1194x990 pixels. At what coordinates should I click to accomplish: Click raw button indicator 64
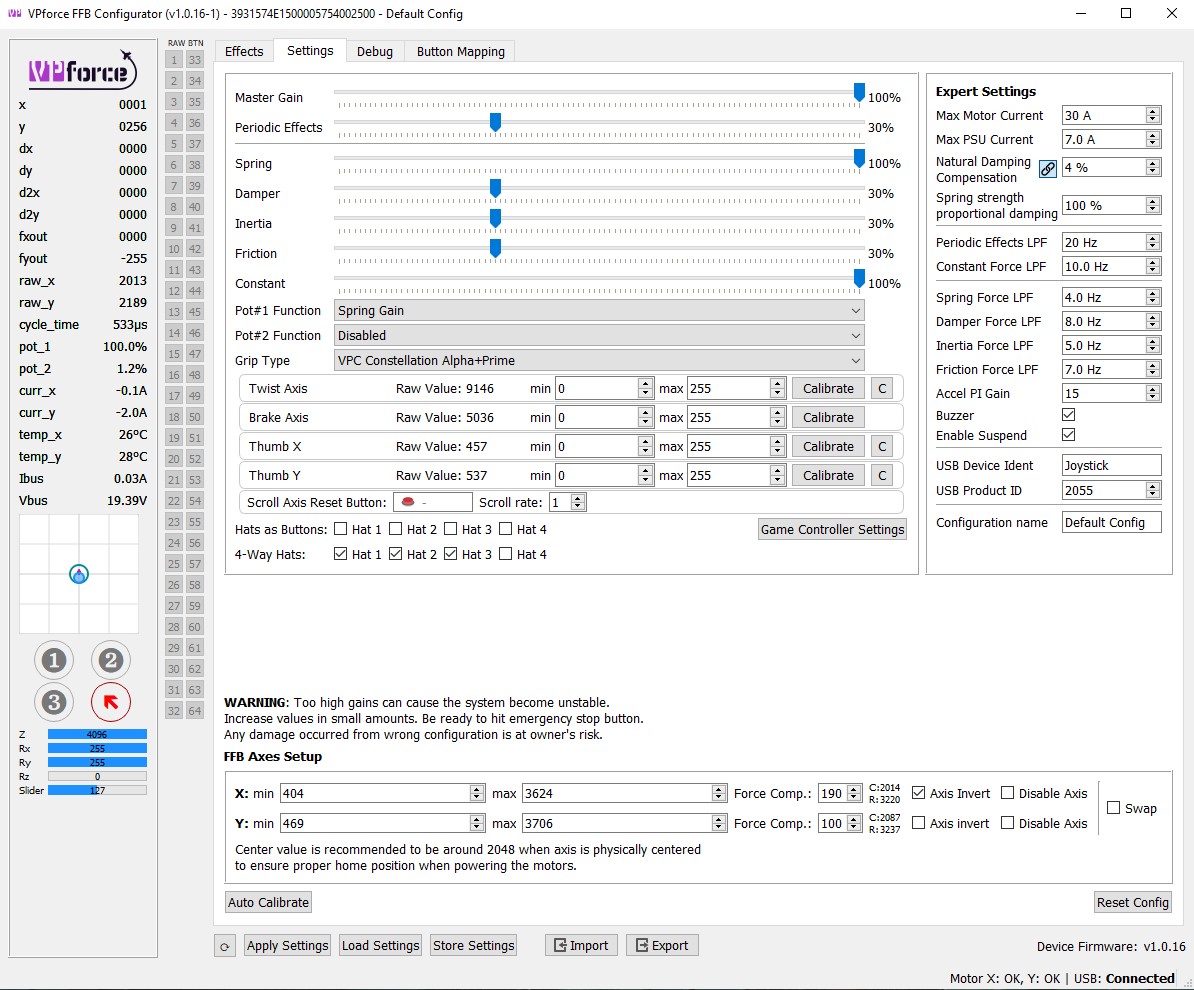tap(195, 711)
